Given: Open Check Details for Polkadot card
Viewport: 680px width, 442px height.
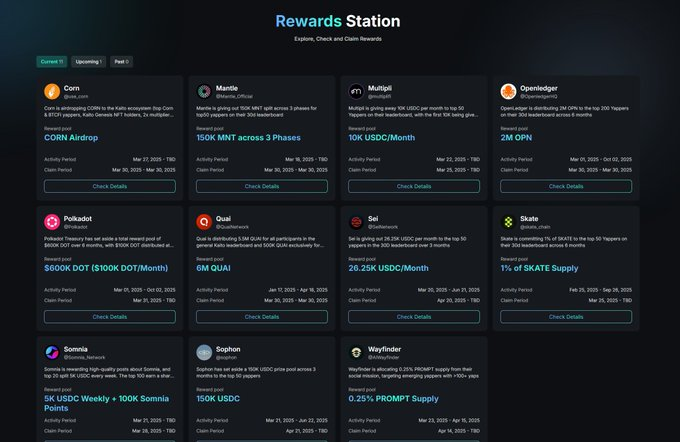Looking at the screenshot, I should pos(110,317).
